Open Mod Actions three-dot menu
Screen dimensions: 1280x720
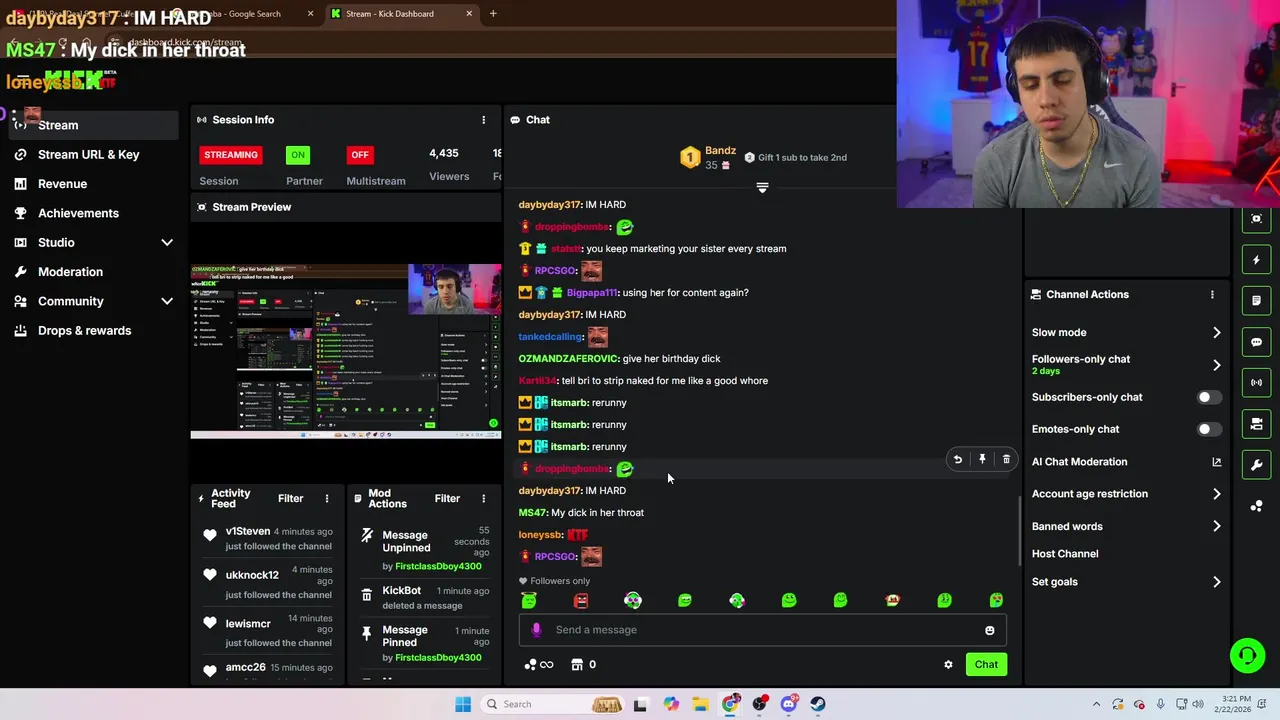(x=483, y=499)
